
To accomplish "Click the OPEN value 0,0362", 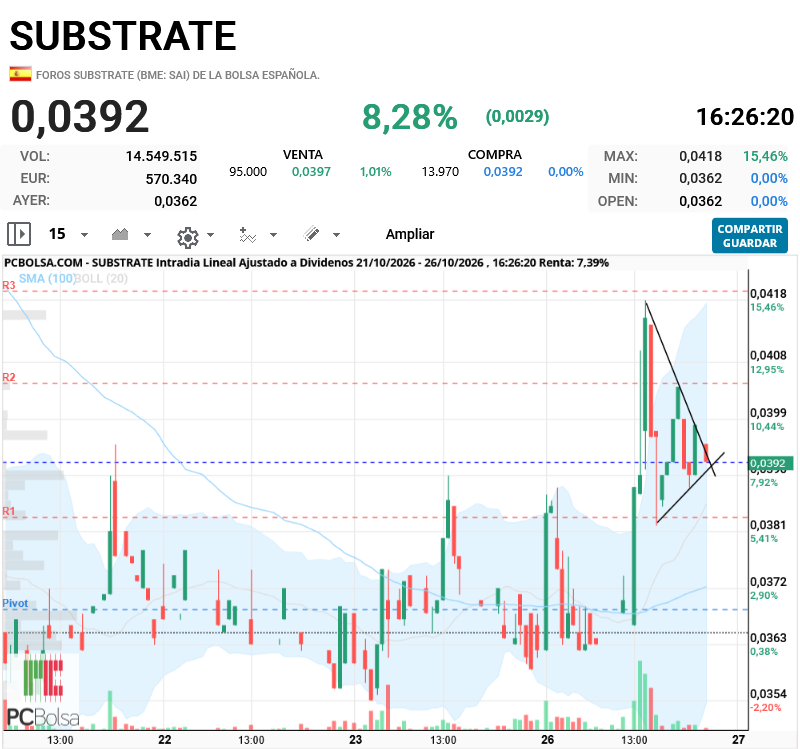I will tap(701, 201).
